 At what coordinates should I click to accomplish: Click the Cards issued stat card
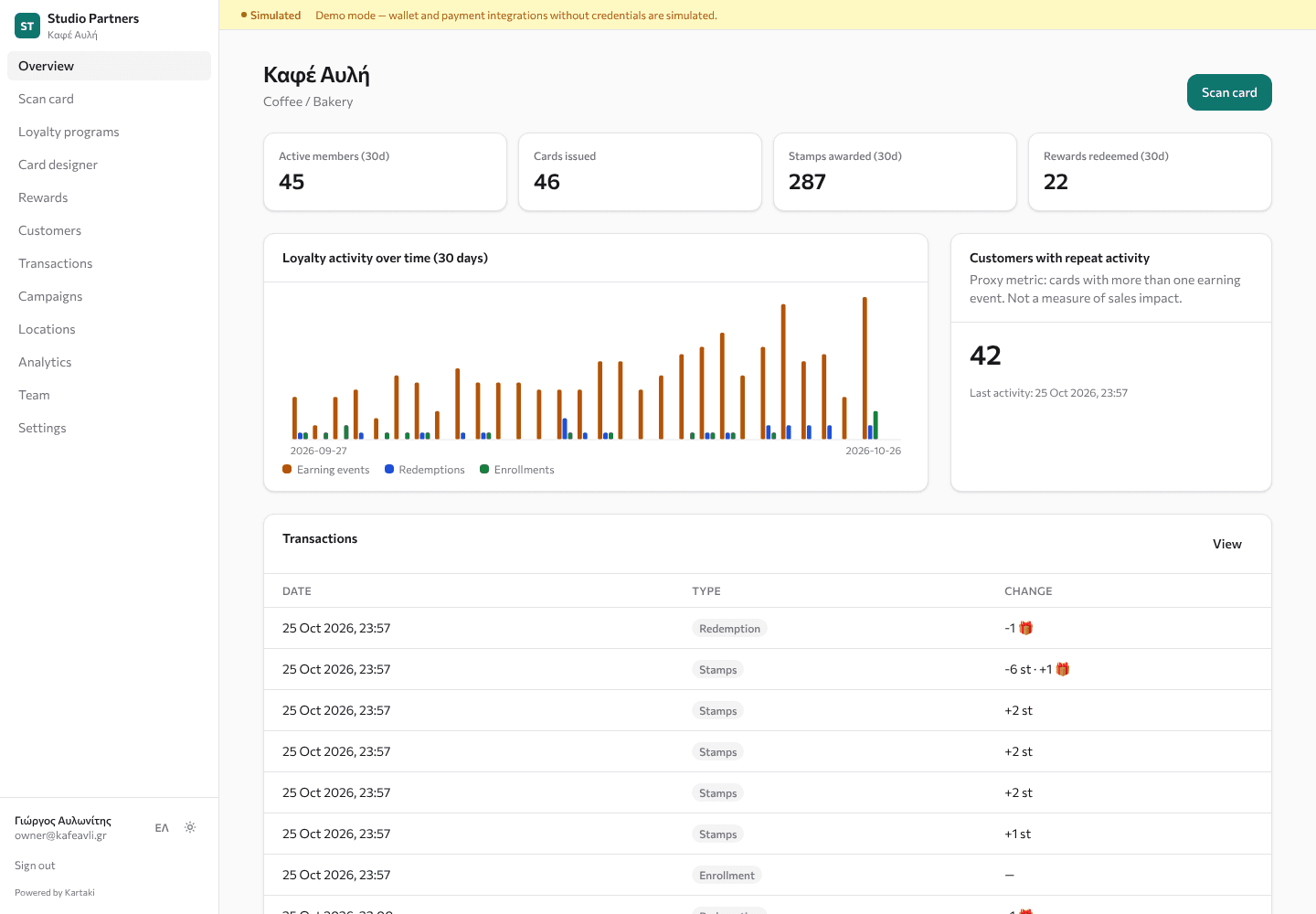(x=640, y=172)
